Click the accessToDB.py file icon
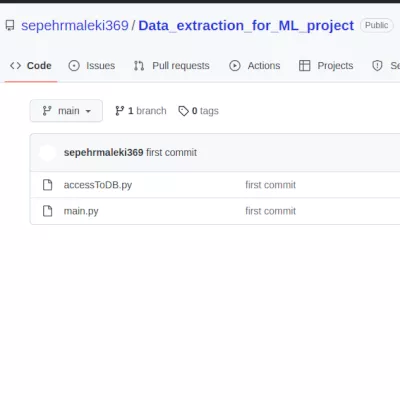 [48, 185]
